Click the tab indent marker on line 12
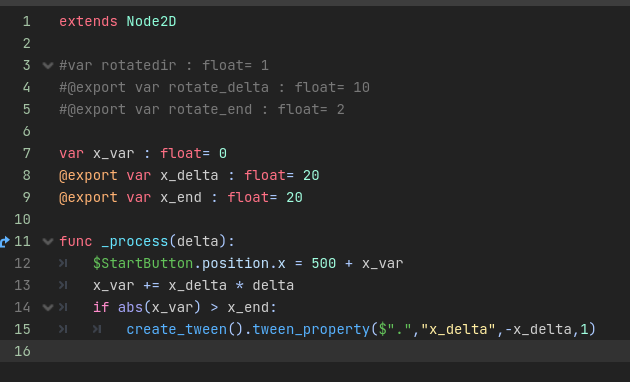The image size is (630, 382). pyautogui.click(x=63, y=264)
